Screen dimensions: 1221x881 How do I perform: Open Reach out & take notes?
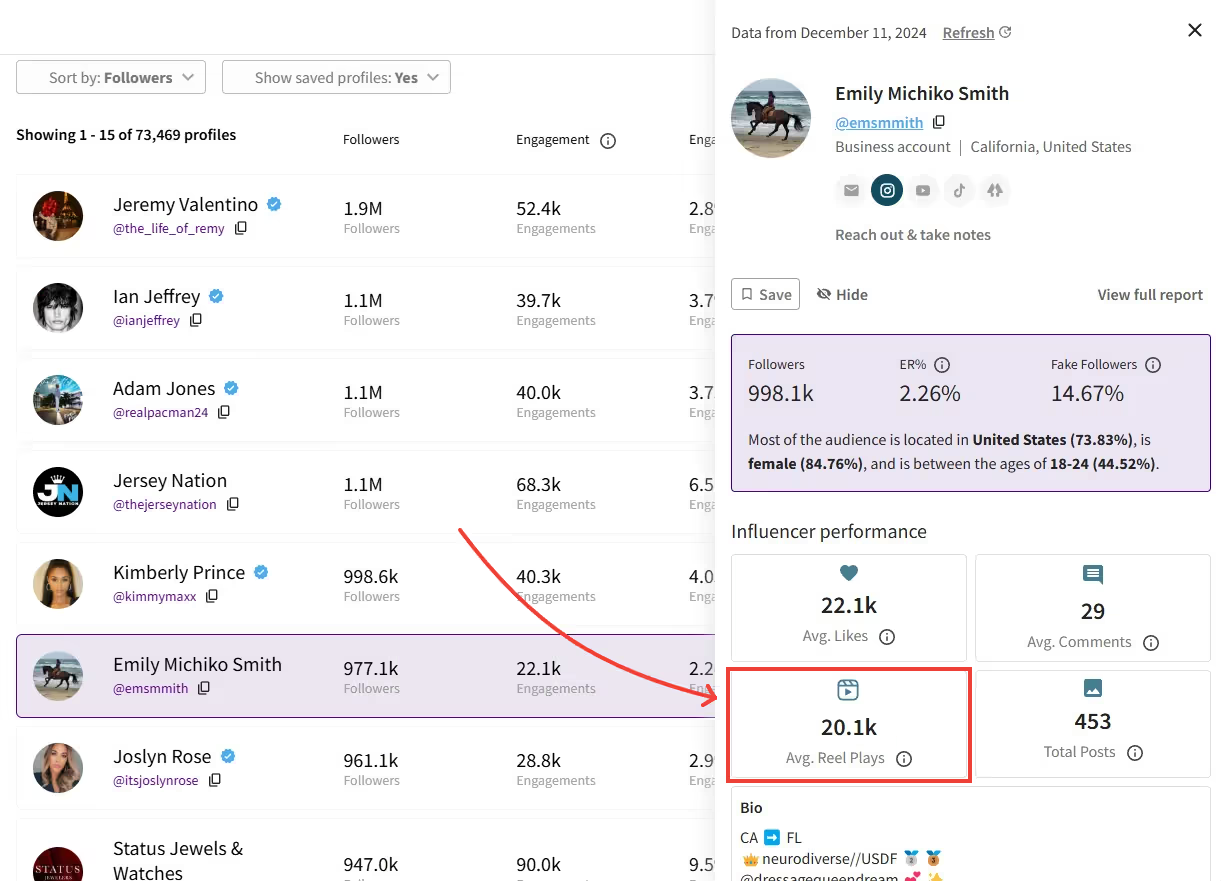[913, 235]
